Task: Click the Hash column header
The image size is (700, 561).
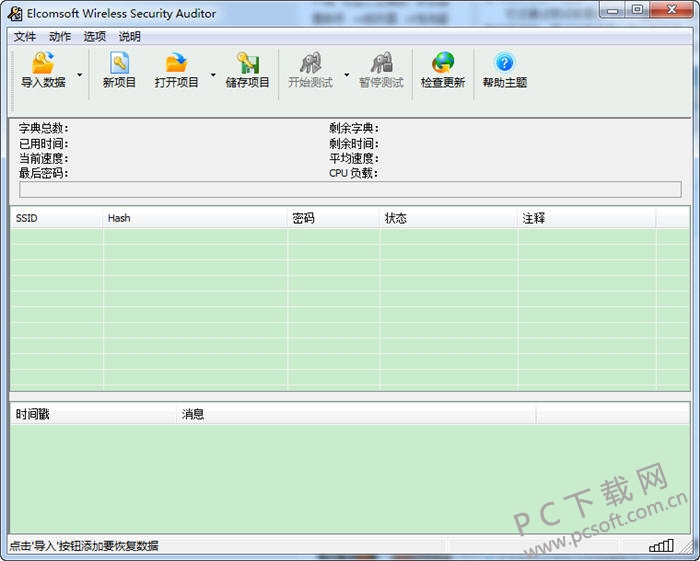Action: 195,218
